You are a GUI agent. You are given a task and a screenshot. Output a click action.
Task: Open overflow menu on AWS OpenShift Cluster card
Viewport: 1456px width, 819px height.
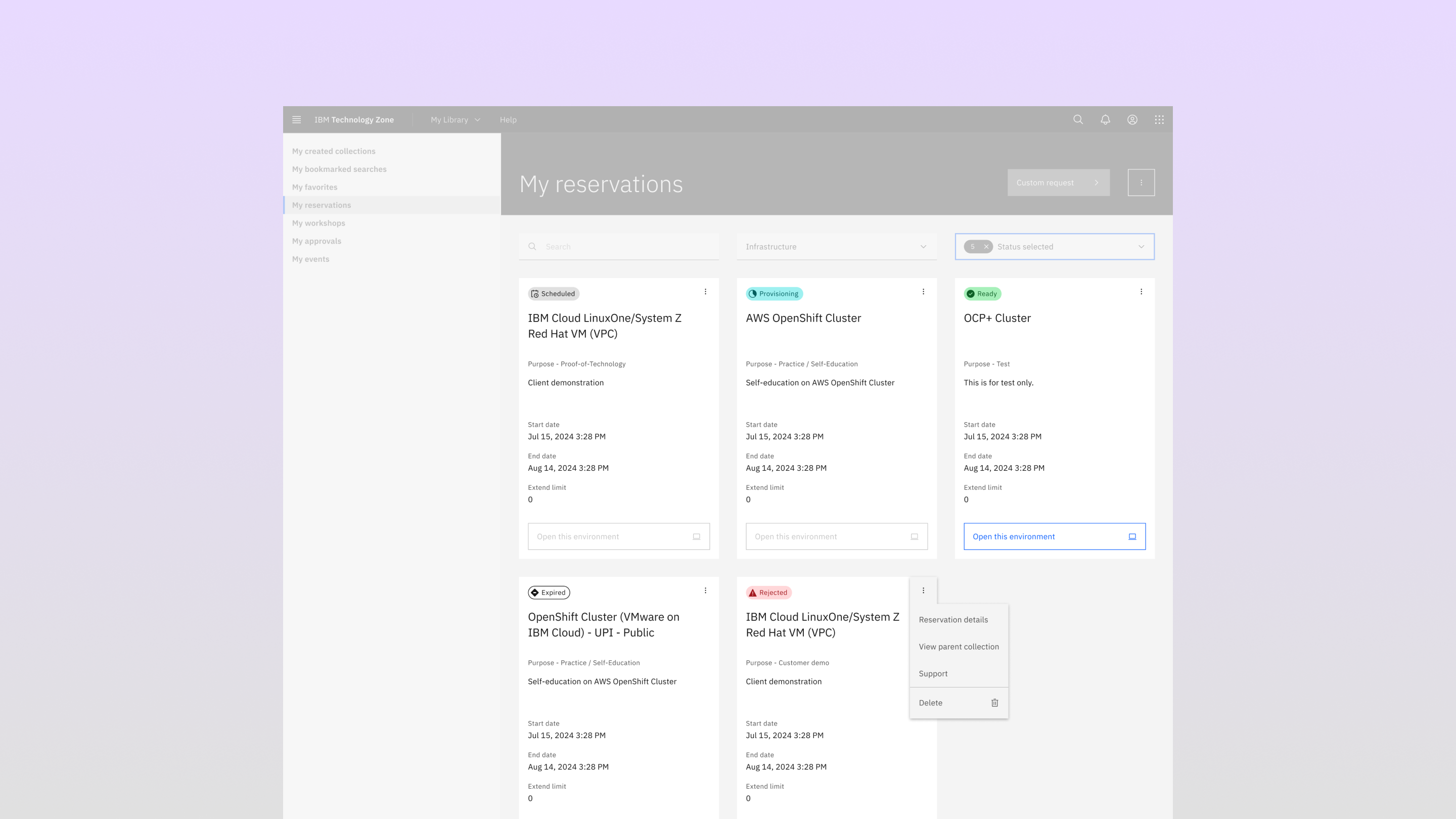924,292
